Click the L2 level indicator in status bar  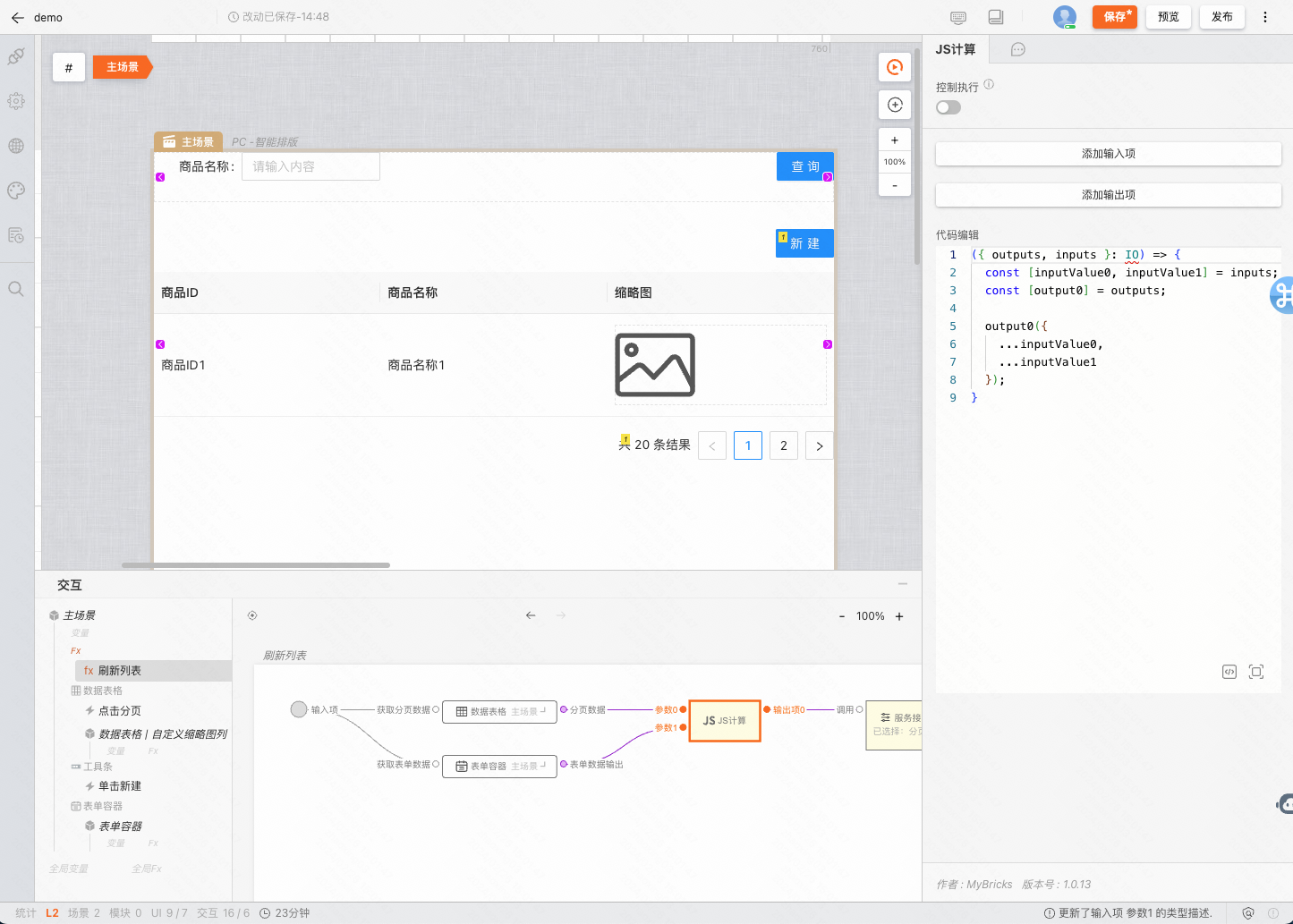[x=52, y=913]
